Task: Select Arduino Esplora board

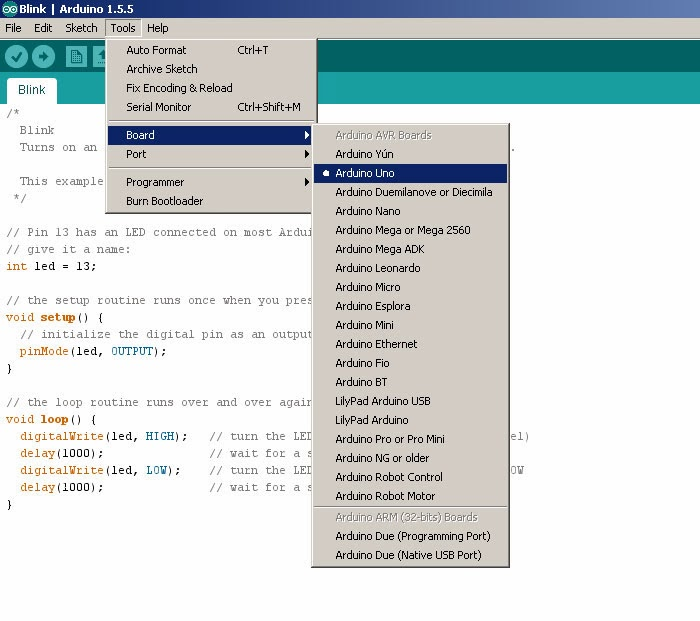Action: (410, 306)
